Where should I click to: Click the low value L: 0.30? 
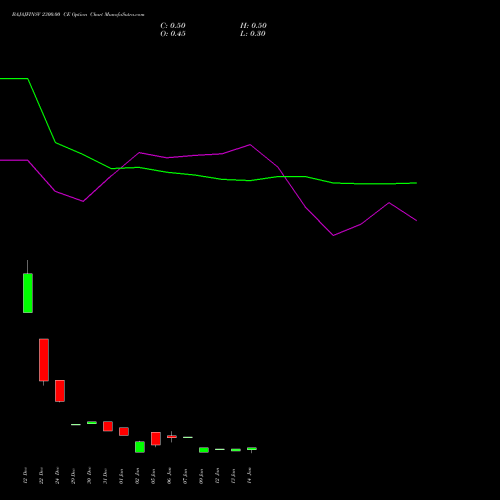point(253,34)
